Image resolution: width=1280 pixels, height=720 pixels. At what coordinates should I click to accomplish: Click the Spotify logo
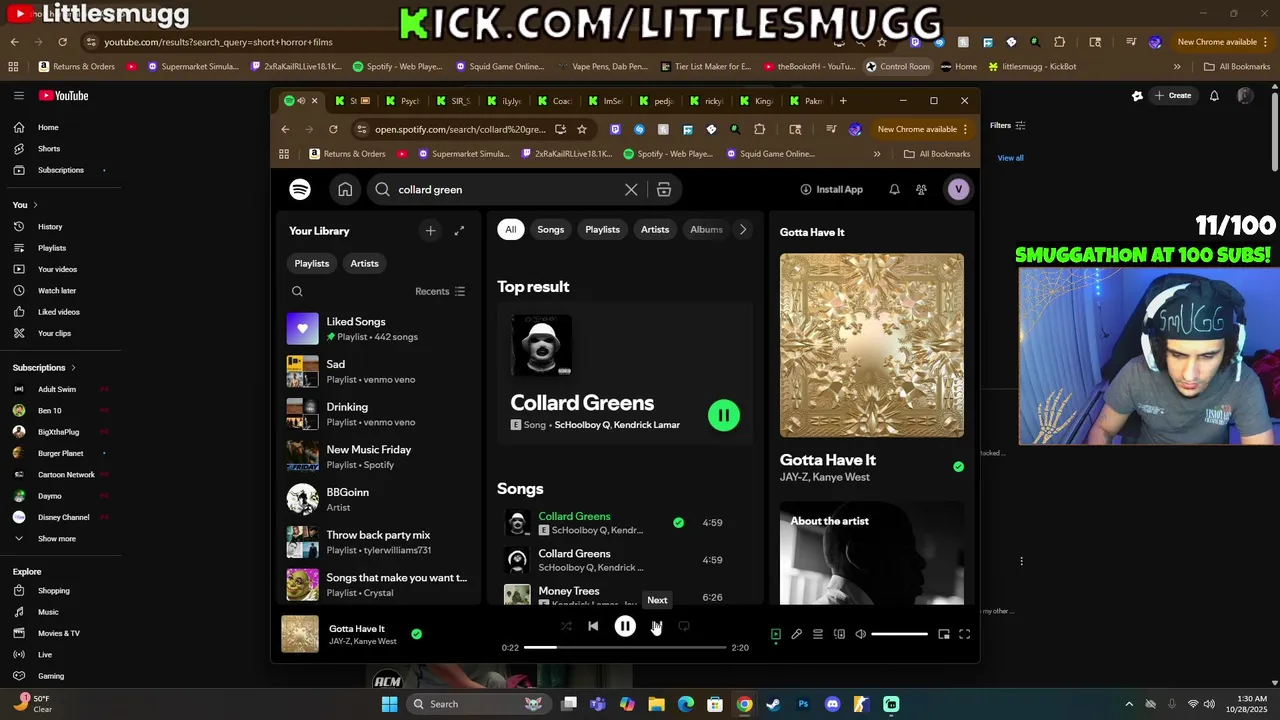(x=300, y=189)
